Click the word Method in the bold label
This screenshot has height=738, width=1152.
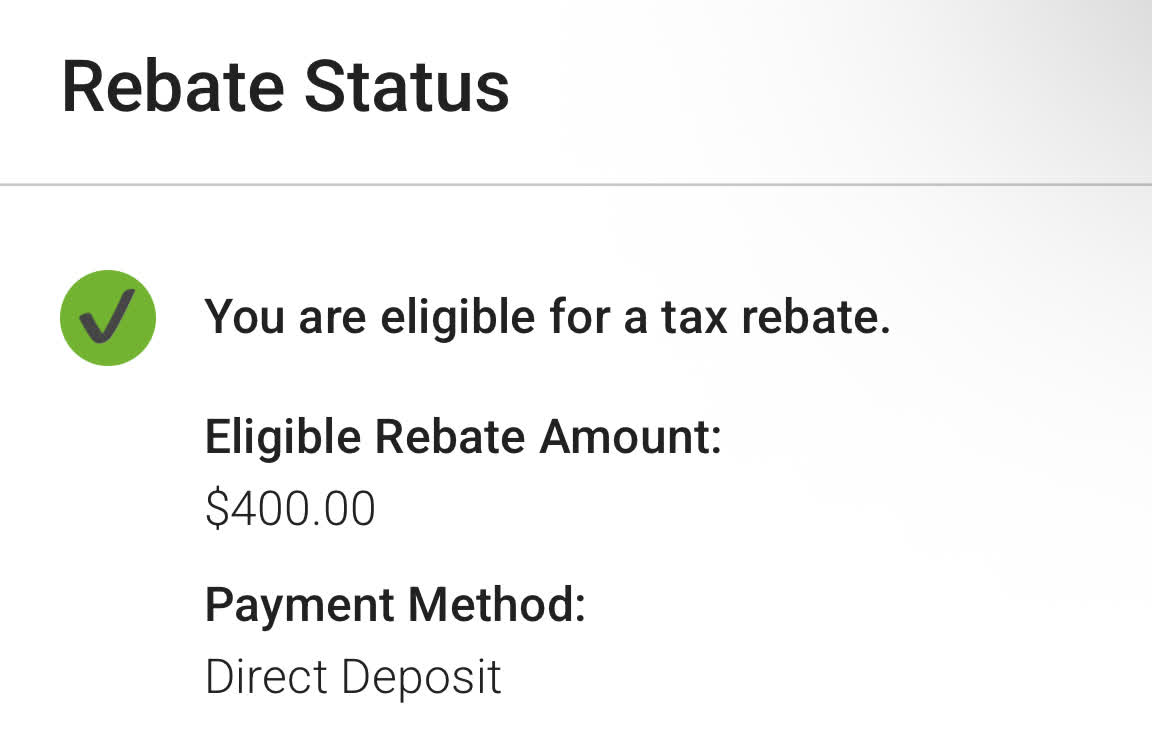pyautogui.click(x=497, y=605)
